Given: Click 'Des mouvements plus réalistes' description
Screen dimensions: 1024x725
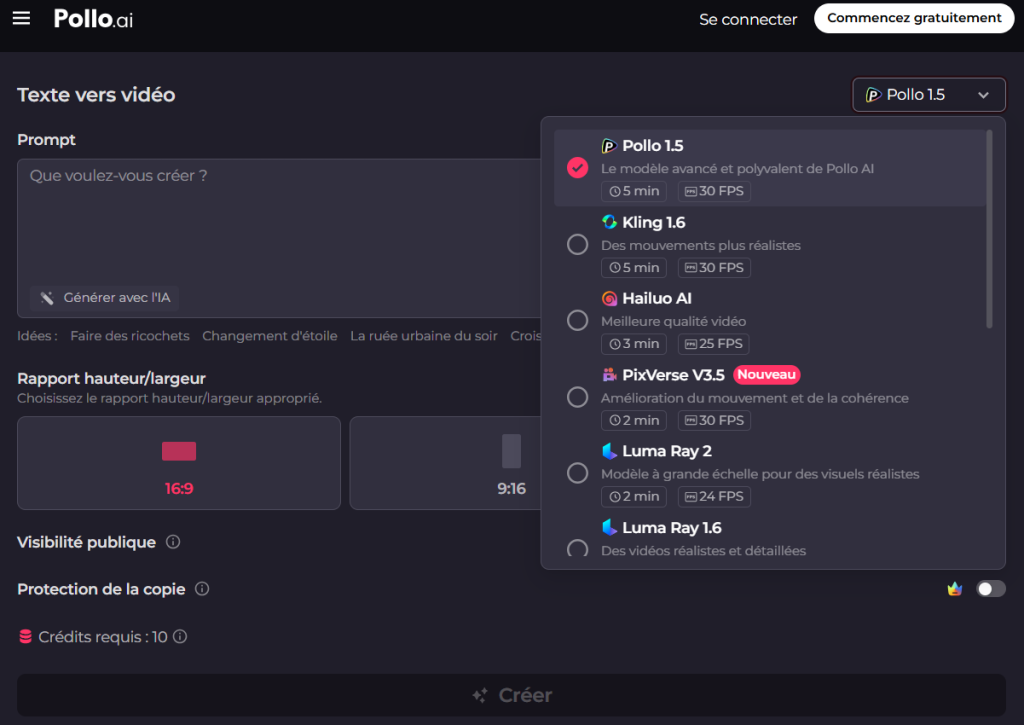Looking at the screenshot, I should [x=701, y=246].
